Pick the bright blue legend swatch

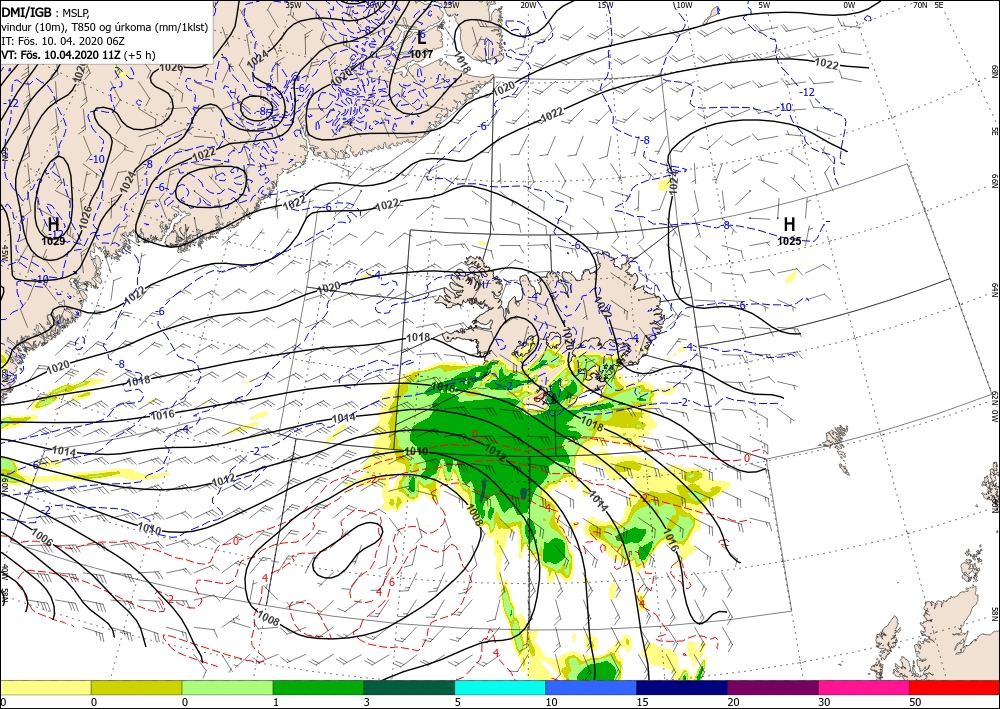591,687
